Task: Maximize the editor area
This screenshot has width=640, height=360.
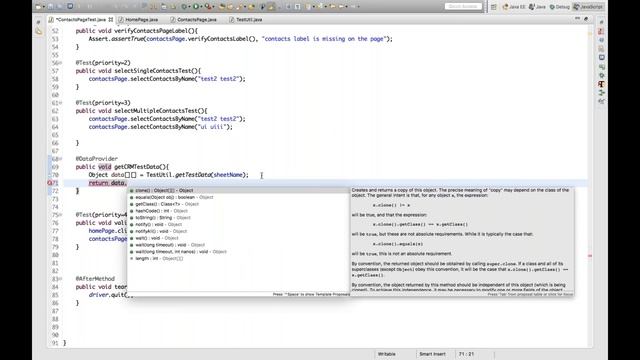Action: coord(586,19)
